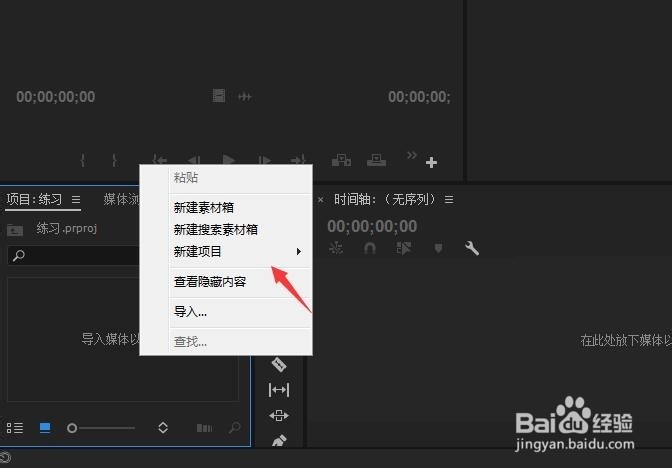Expand the source monitor overflow chevrons
672x468 pixels.
tap(411, 155)
